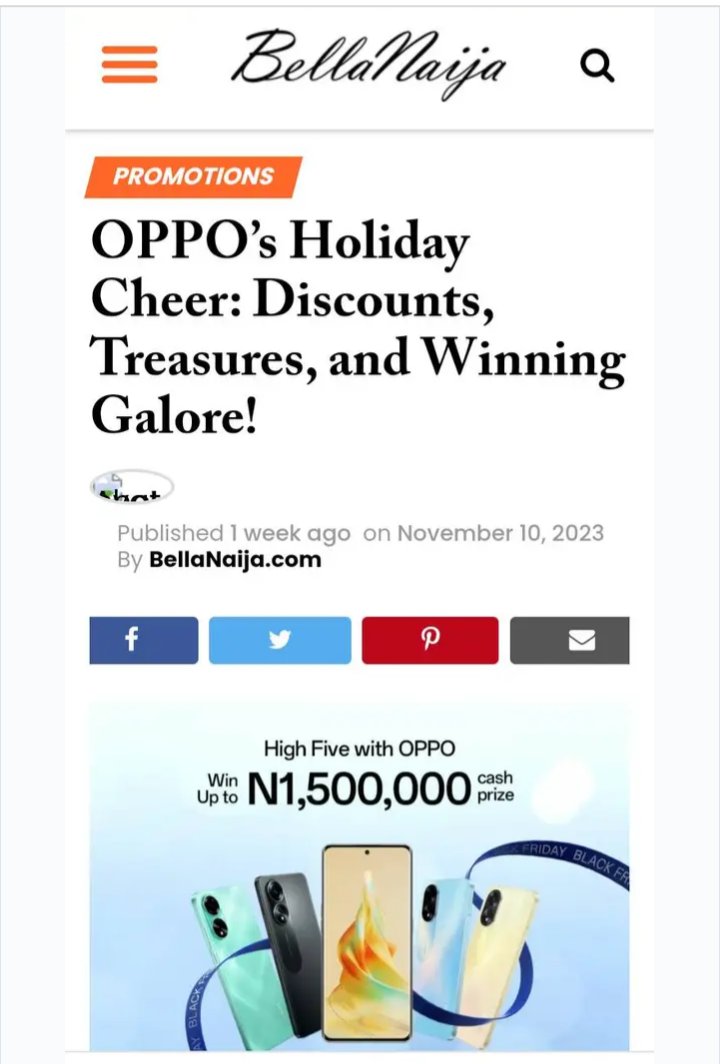Open the High Five with OPPO banner
This screenshot has height=1064, width=720.
coord(359,876)
